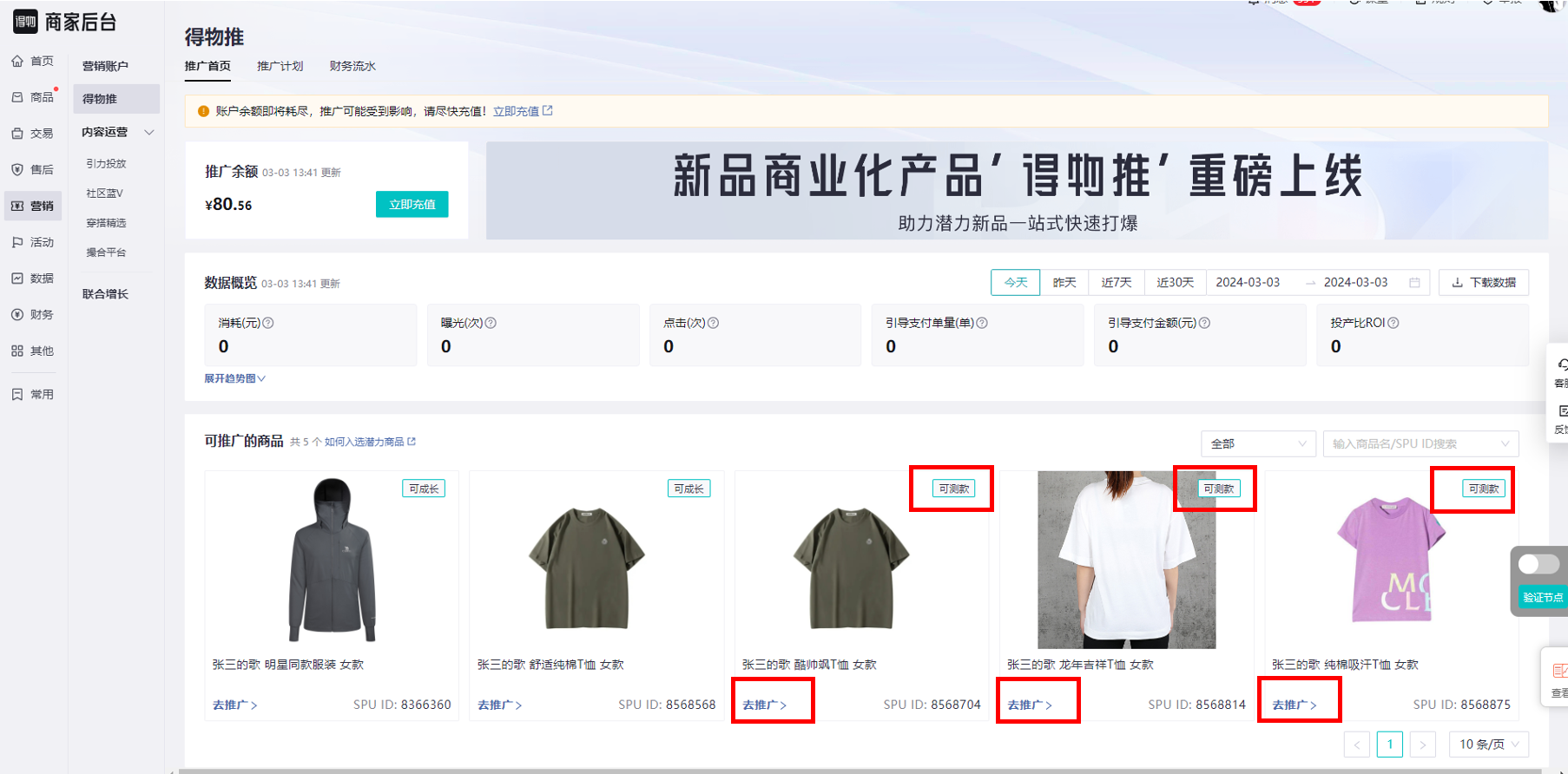Click help icon next to 曝光(次)

click(x=491, y=323)
